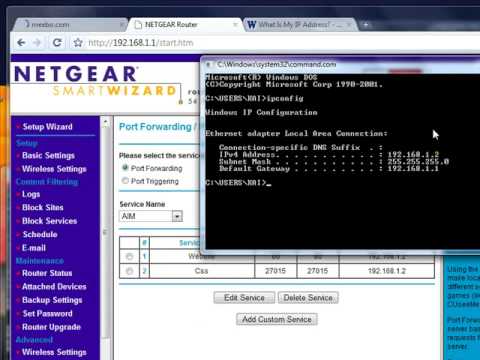Open Setup Wizard in sidebar
The image size is (480, 360).
tap(47, 127)
